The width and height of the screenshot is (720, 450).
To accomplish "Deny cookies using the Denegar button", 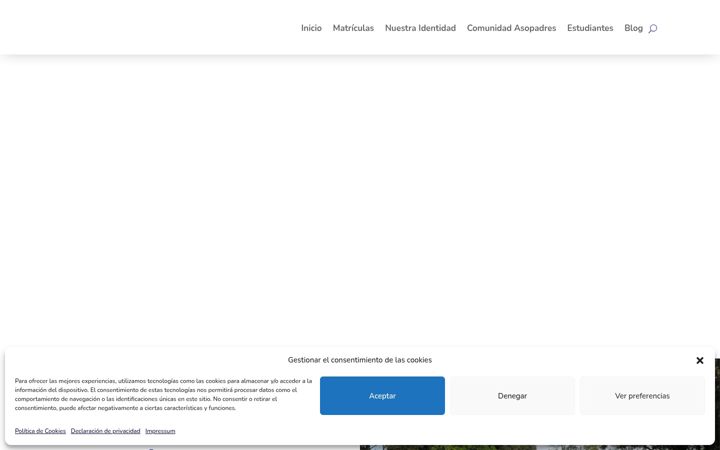I will coord(512,395).
